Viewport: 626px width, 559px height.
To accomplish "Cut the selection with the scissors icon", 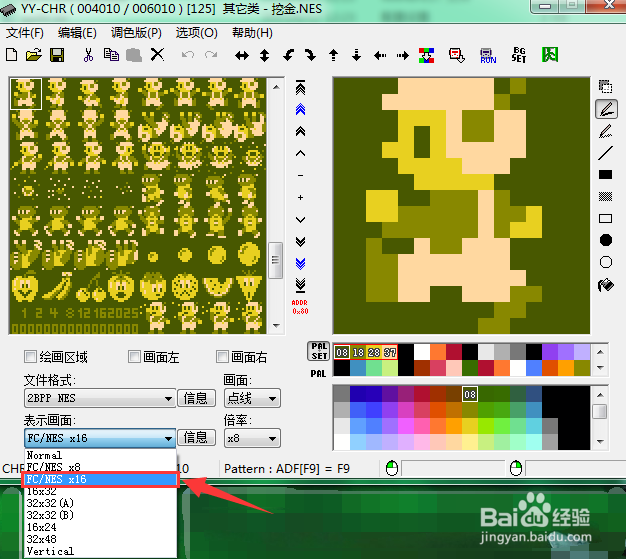I will coord(88,55).
